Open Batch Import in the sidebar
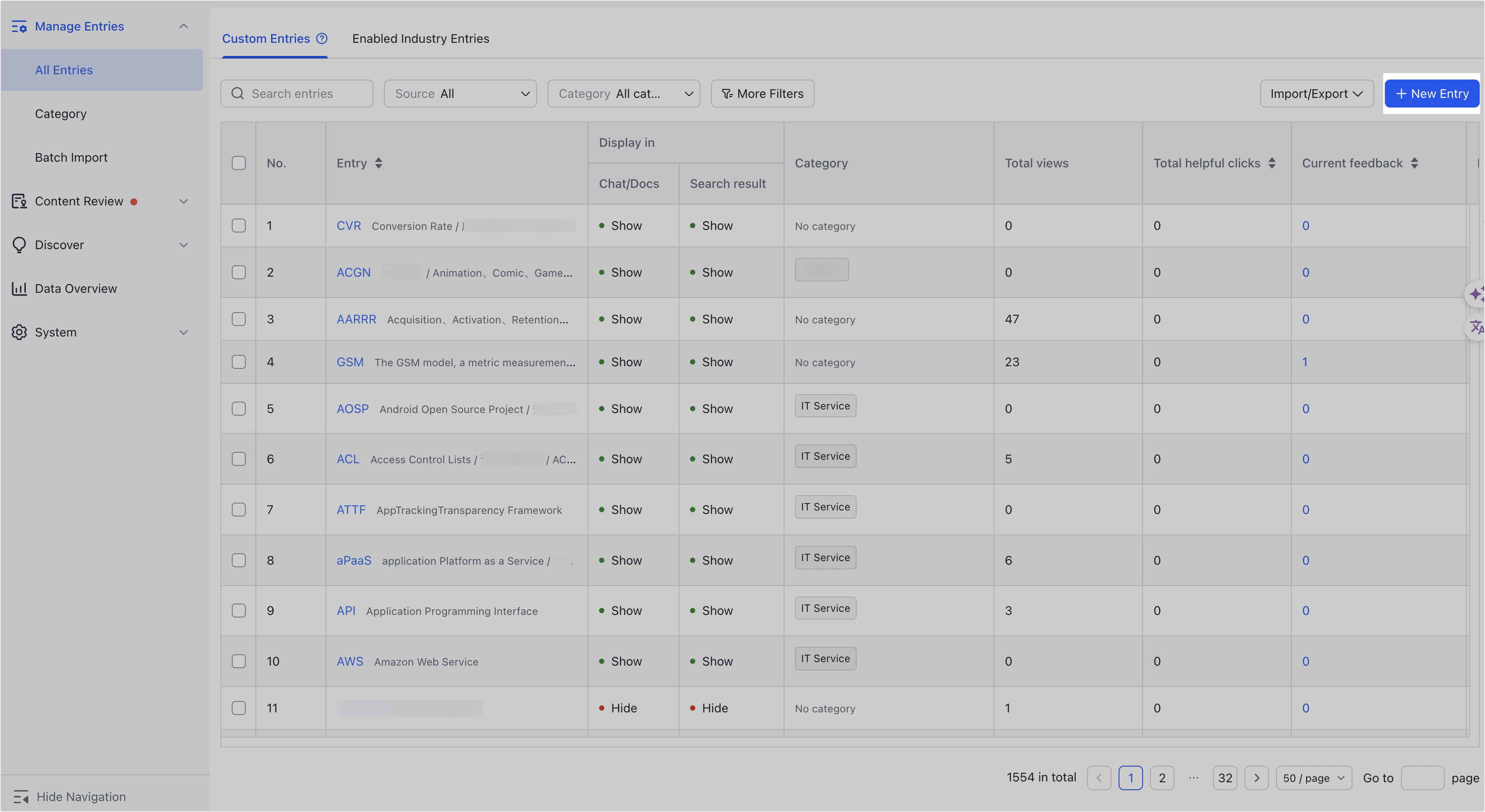 (71, 157)
